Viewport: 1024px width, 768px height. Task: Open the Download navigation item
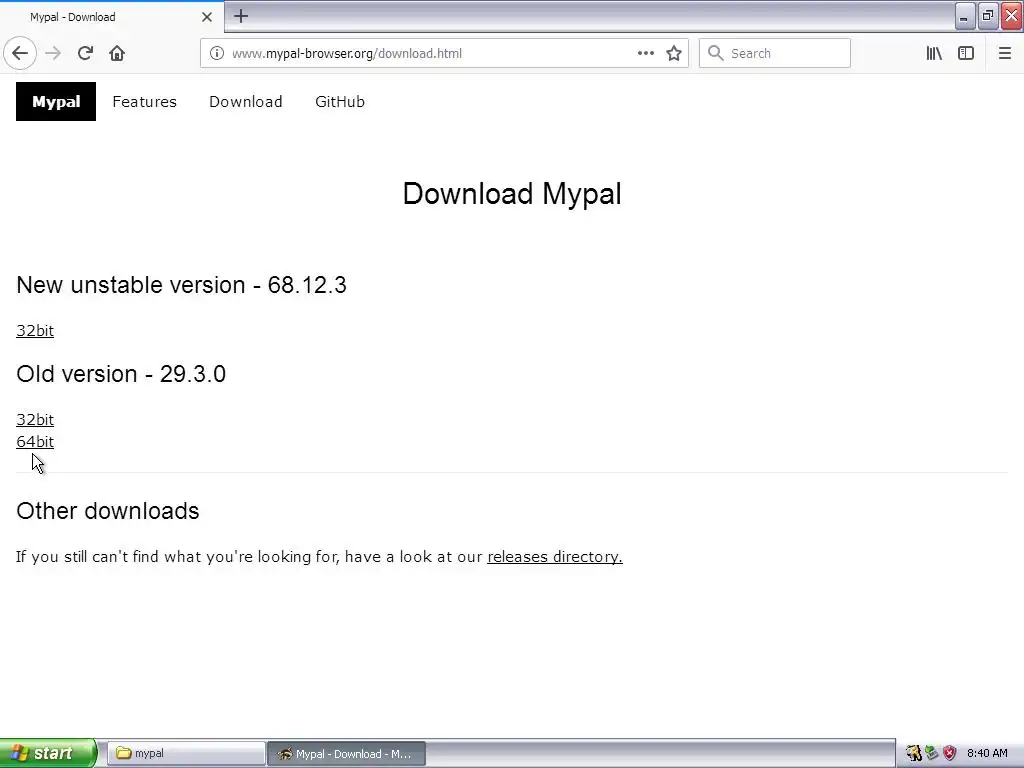coord(246,101)
